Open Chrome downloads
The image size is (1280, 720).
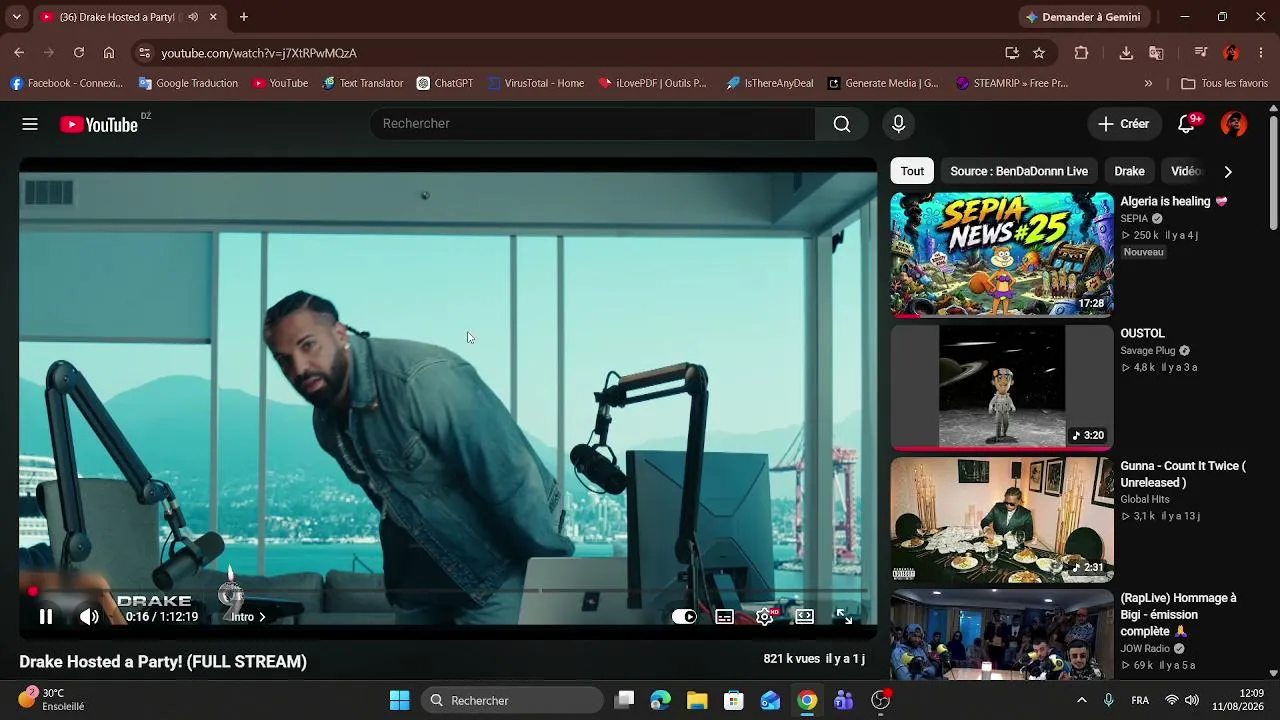pyautogui.click(x=1126, y=53)
